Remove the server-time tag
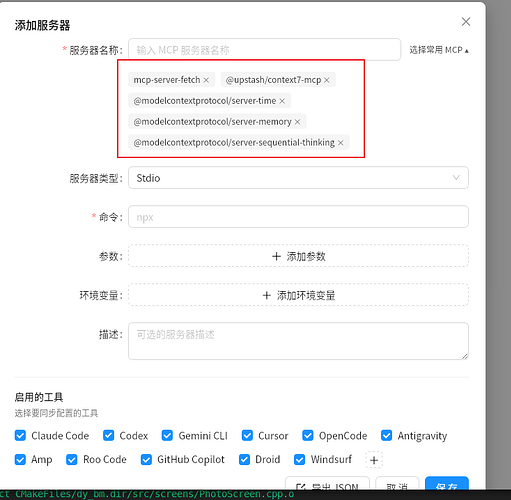This screenshot has height=500, width=511. click(282, 101)
